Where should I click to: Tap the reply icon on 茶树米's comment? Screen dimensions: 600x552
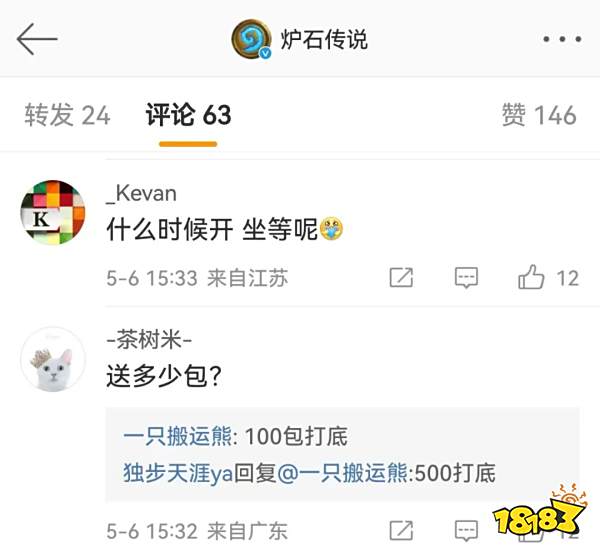(466, 531)
